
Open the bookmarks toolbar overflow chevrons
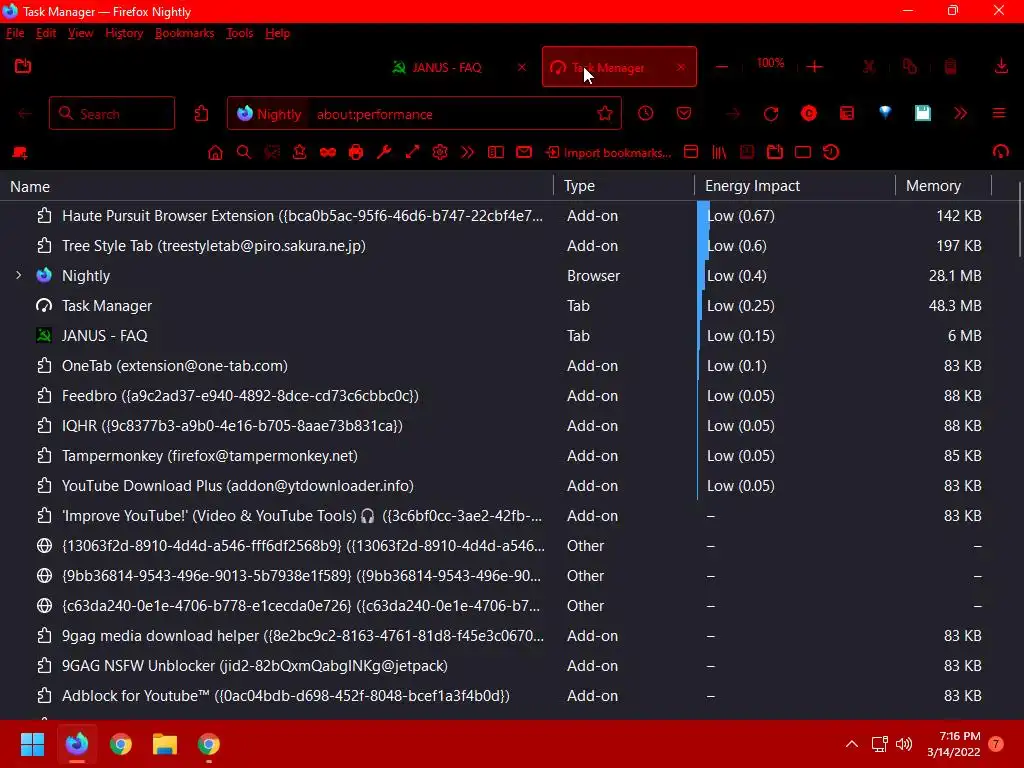[x=468, y=153]
